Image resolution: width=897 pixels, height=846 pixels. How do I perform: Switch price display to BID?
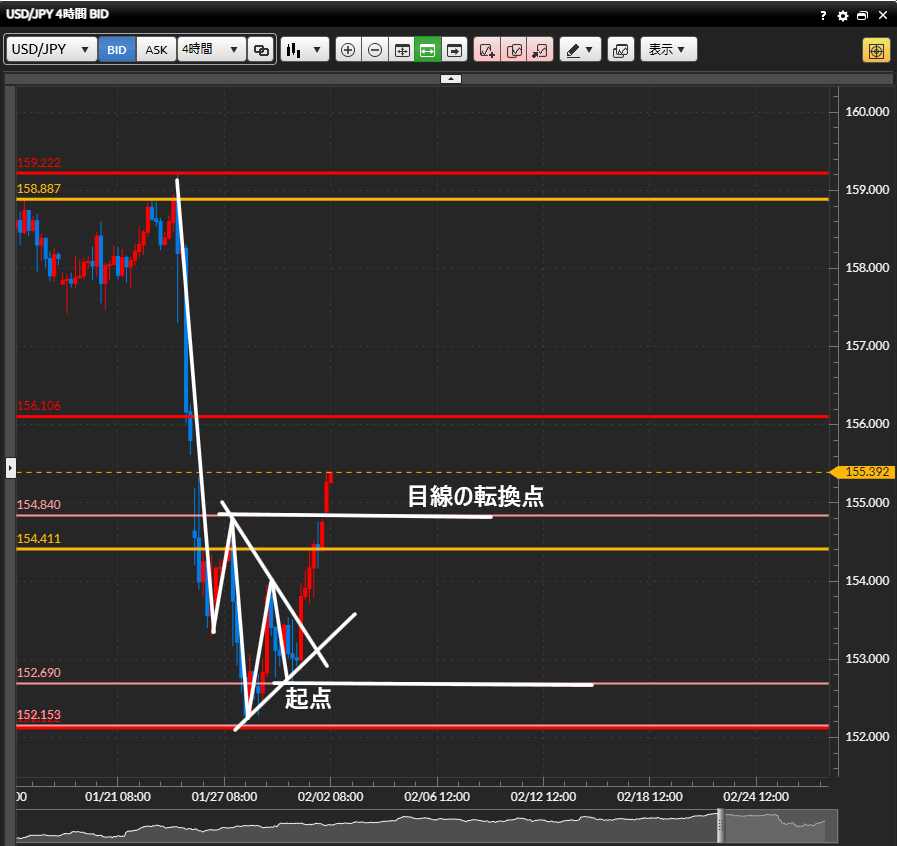tap(117, 49)
